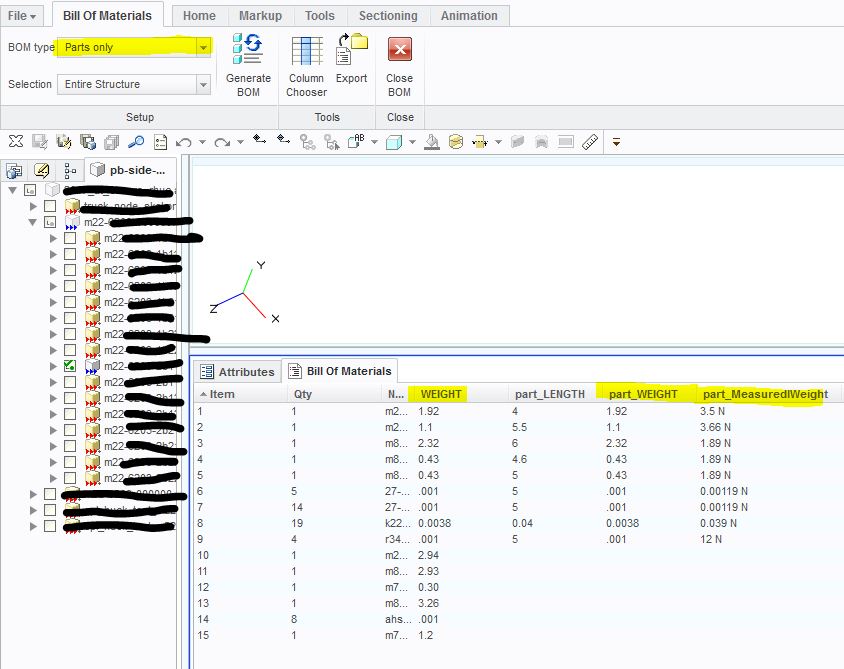Click the crossed-arrows icon starting the toolbar
The image size is (844, 669).
click(x=16, y=142)
